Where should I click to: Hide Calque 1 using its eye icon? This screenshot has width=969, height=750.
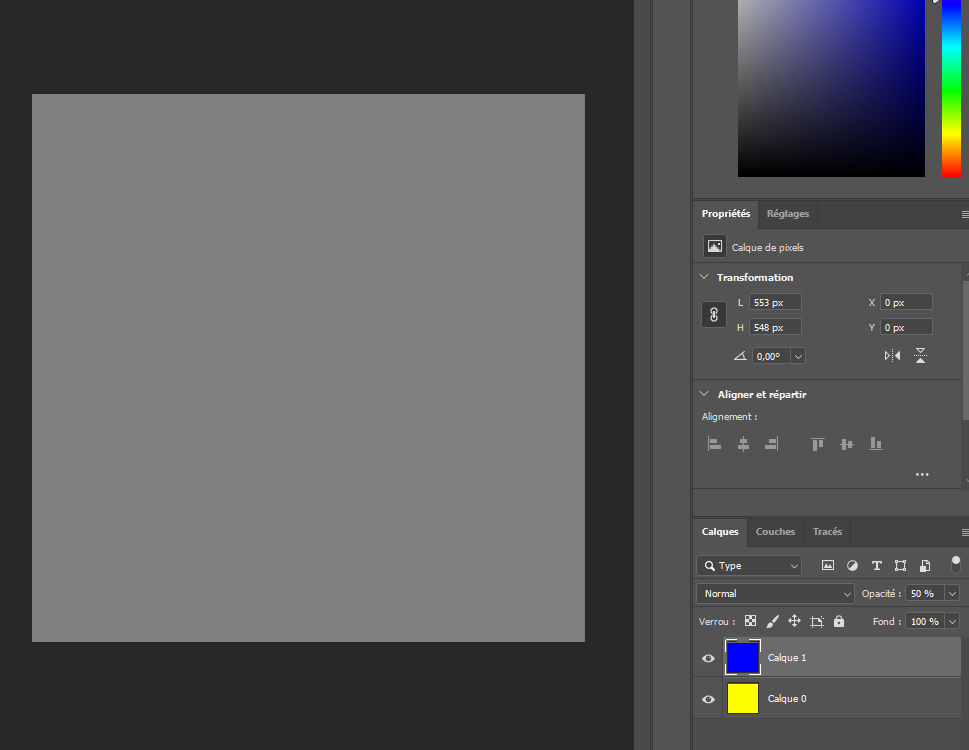tap(708, 658)
